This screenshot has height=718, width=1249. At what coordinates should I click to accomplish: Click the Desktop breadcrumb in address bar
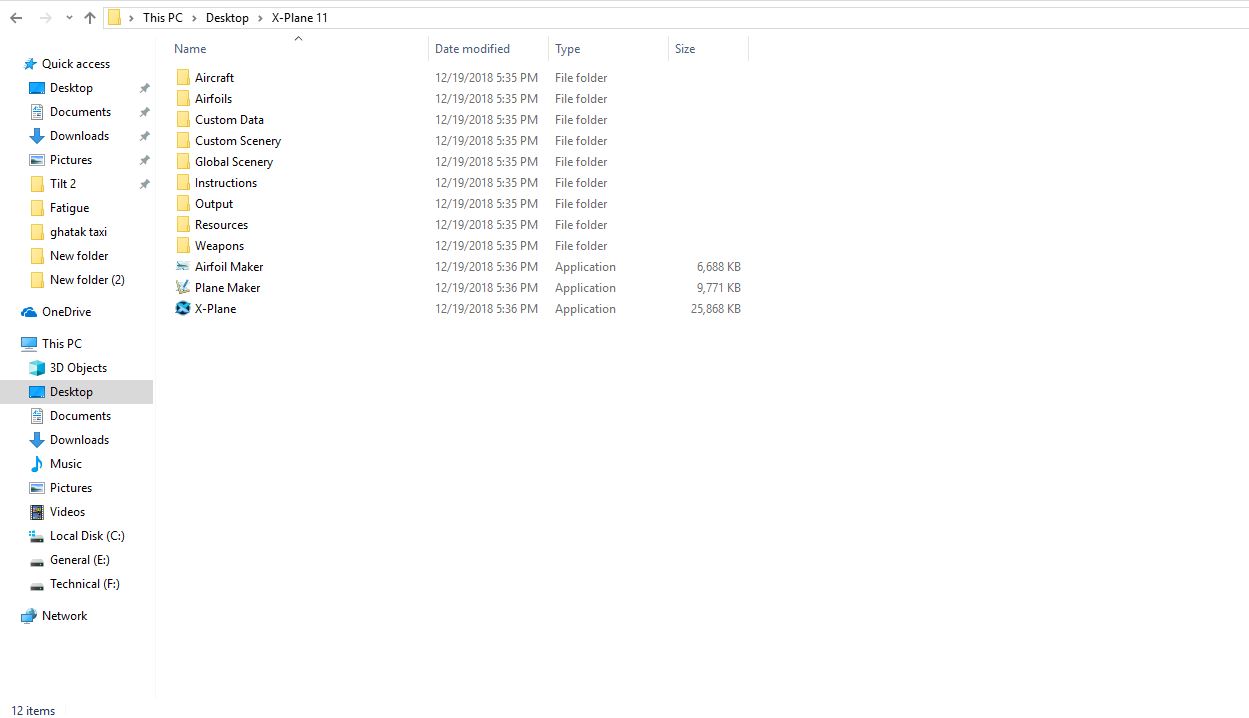coord(227,18)
